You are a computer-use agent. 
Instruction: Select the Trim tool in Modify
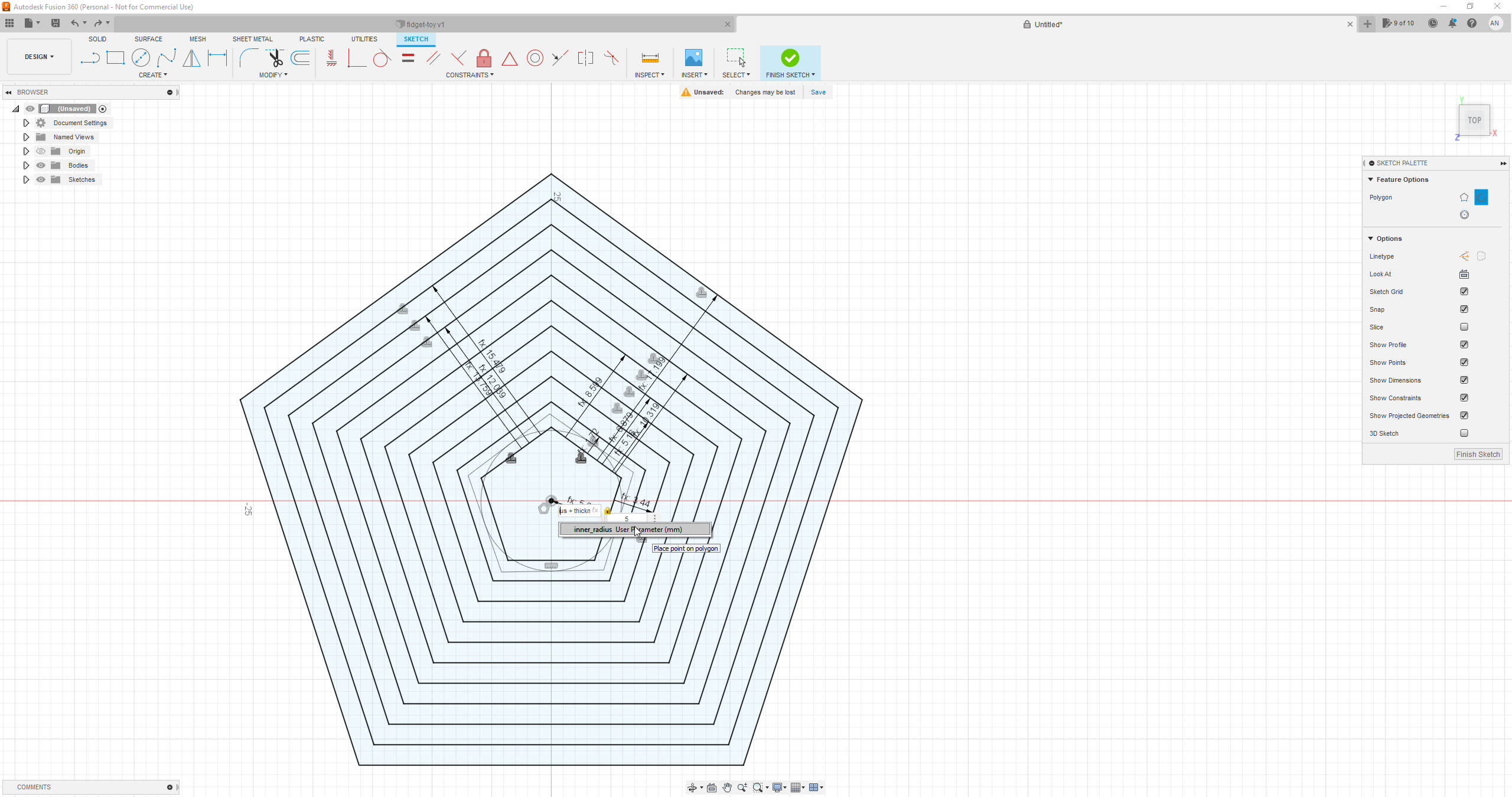(x=275, y=58)
